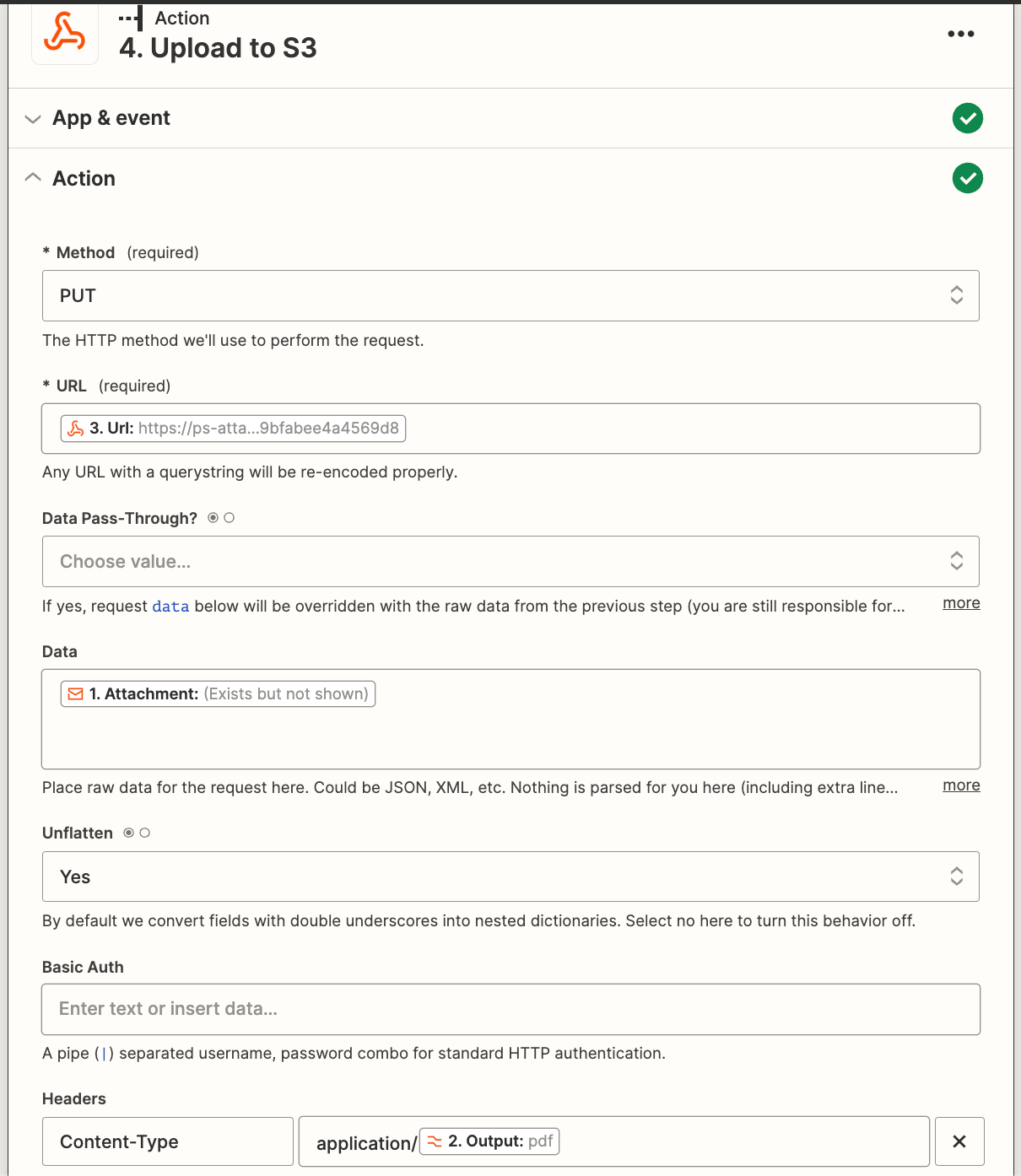This screenshot has height=1176, width=1021.
Task: Click the arrows on the Unflatten dropdown
Action: click(956, 876)
